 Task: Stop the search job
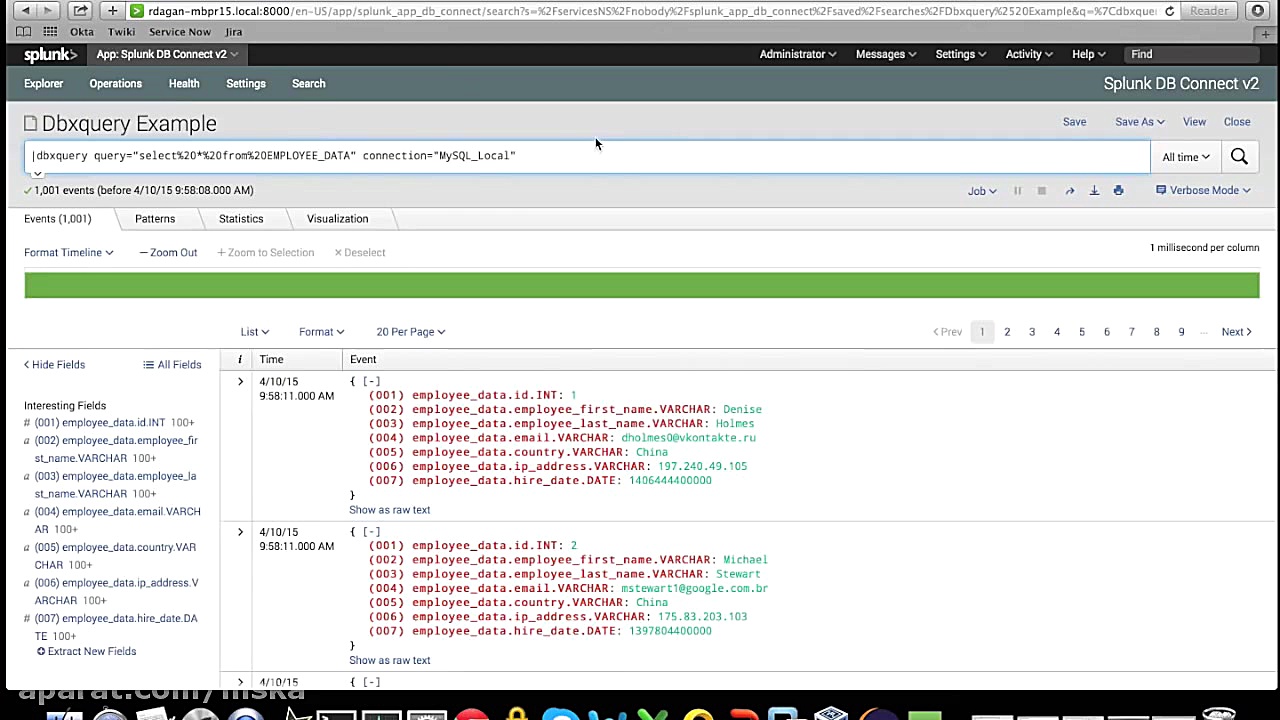(x=1041, y=190)
